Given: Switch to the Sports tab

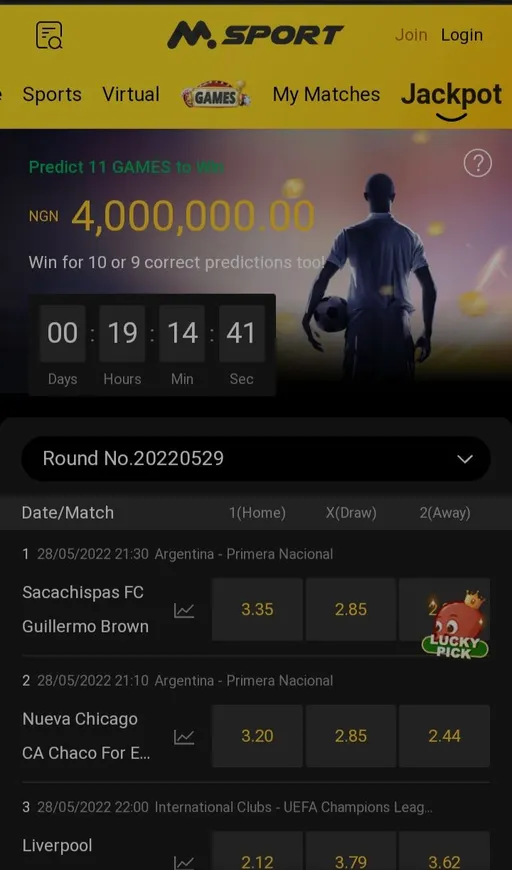Looking at the screenshot, I should click(x=52, y=94).
